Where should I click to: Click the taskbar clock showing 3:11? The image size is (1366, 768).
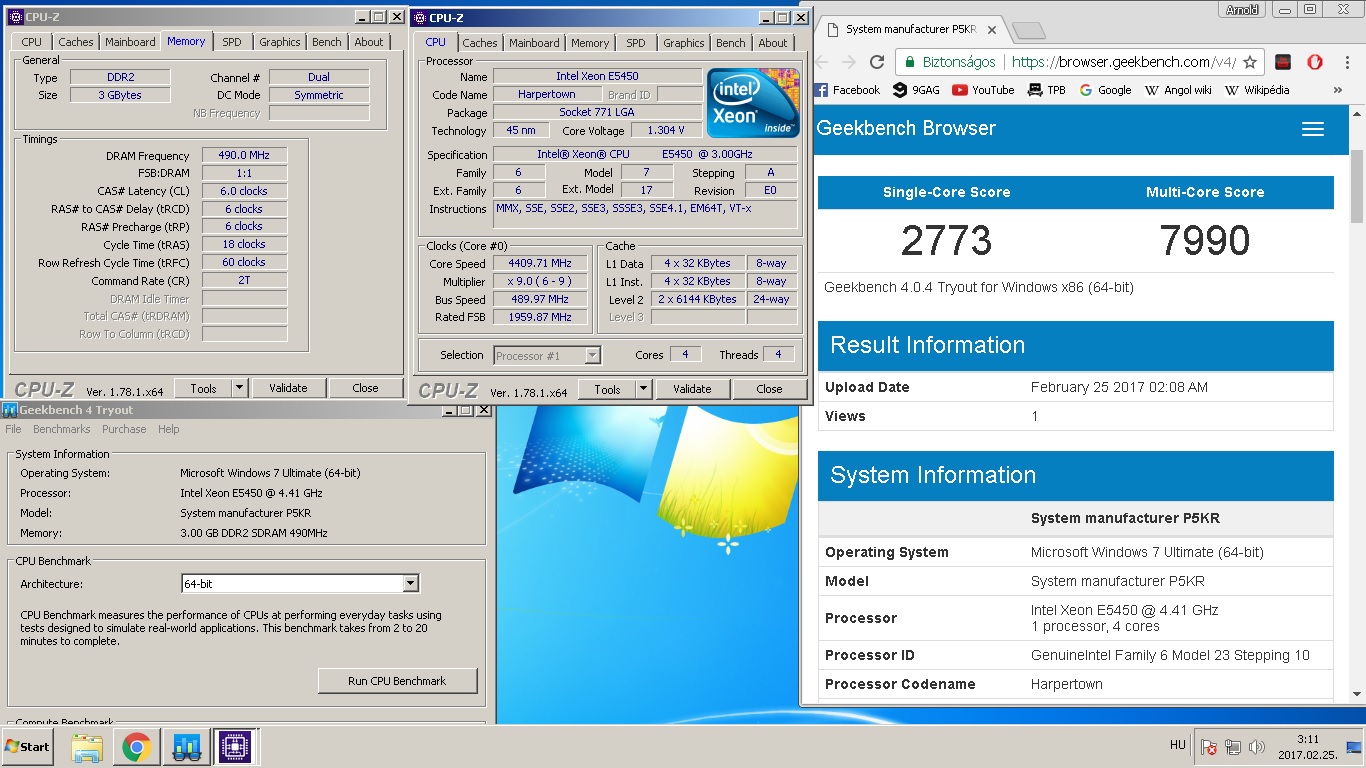[x=1307, y=747]
